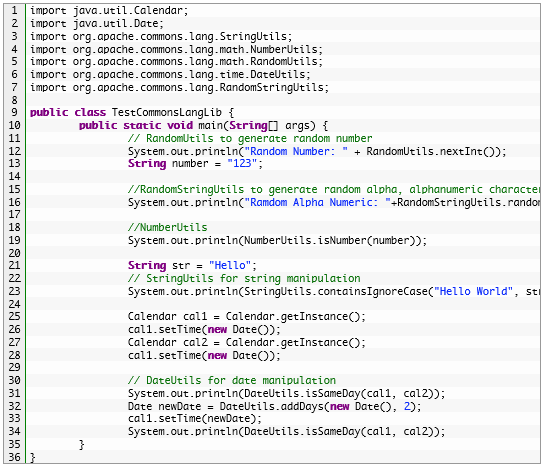Click the "Hello" string literal on line 21
This screenshot has width=545, height=468.
pyautogui.click(x=230, y=265)
